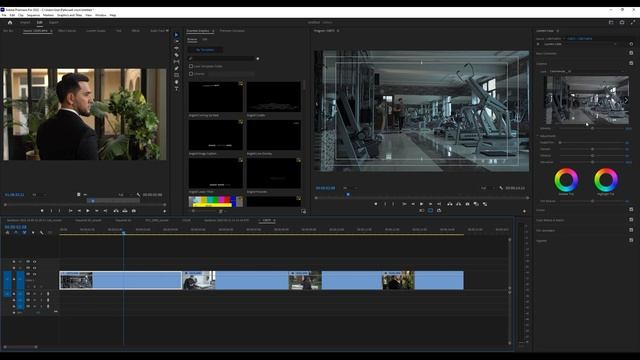Export frame from the Source monitor
640x360 pixels.
(134, 211)
